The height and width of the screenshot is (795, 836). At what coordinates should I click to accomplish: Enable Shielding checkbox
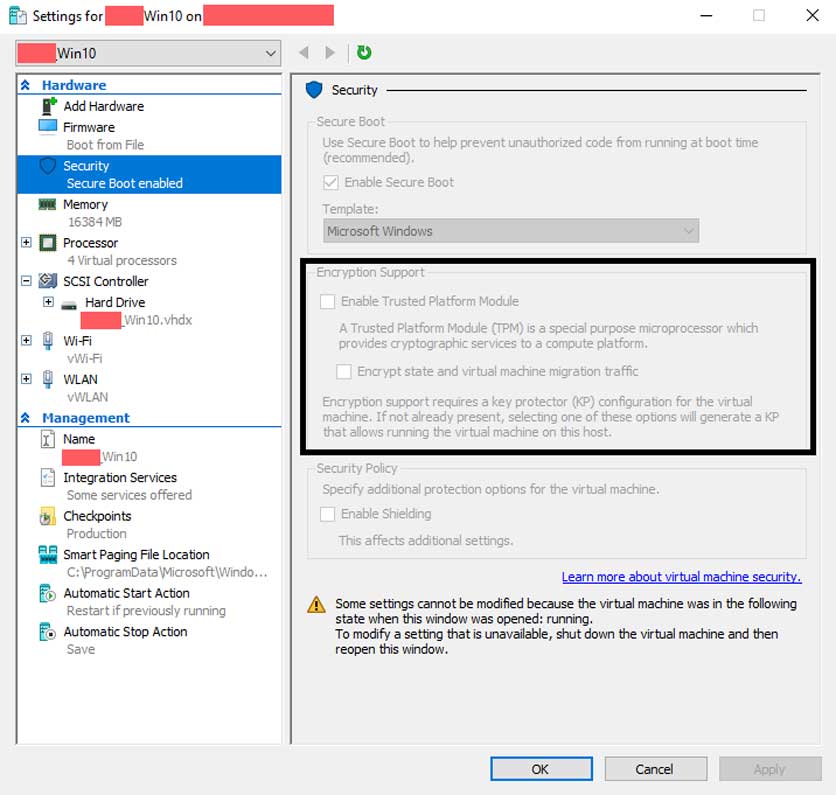(327, 514)
